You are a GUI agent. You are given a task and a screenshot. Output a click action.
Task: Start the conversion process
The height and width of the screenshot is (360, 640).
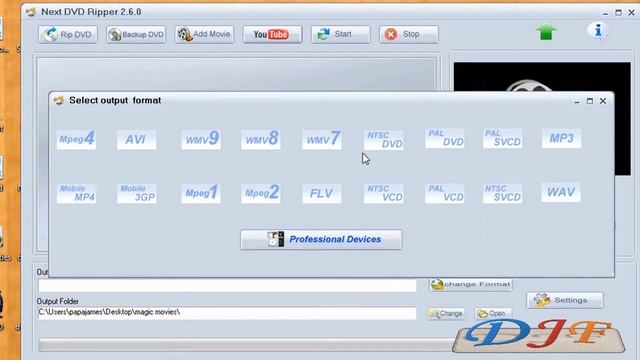point(340,34)
